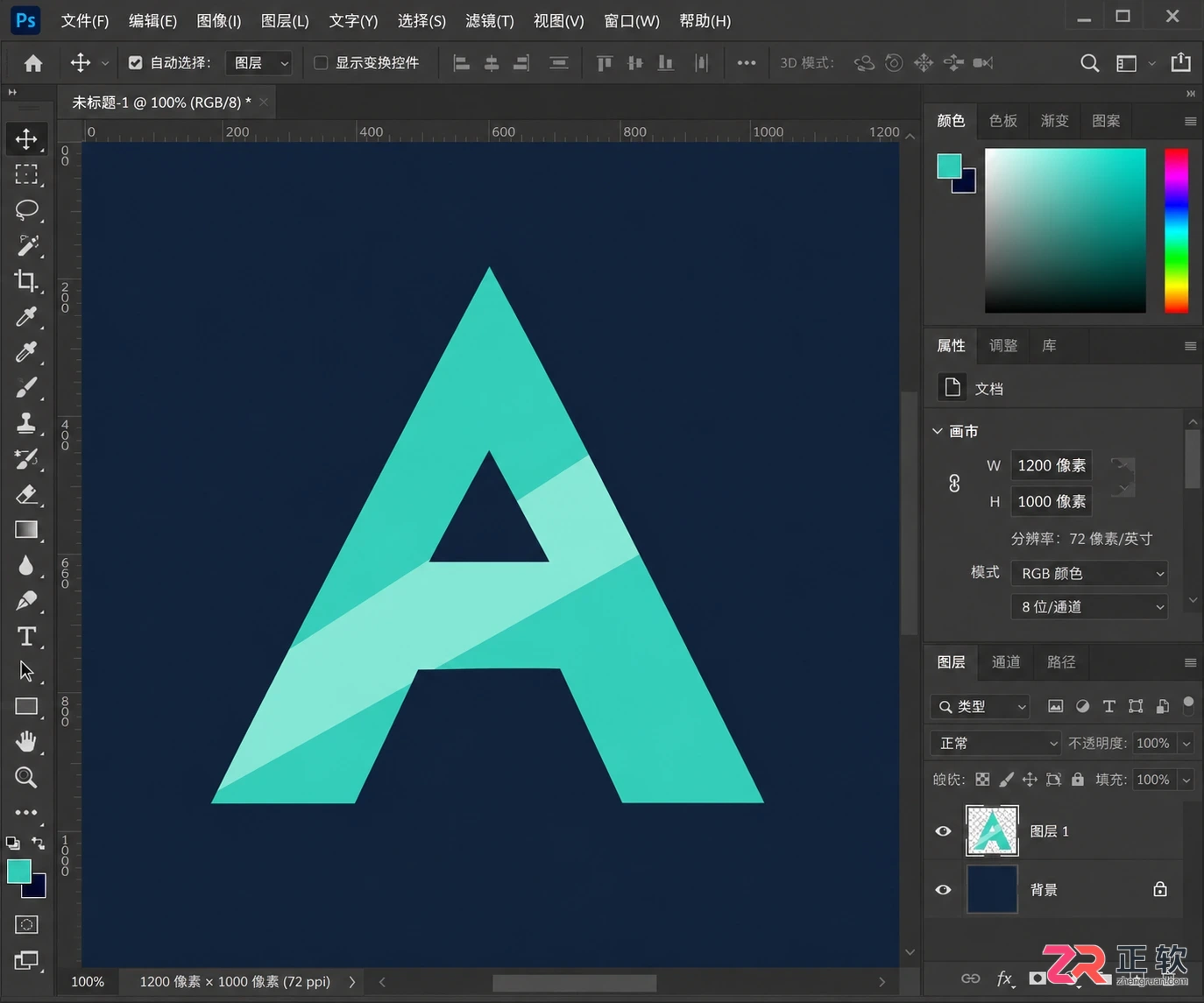Collapse the 画布 section chevron

(938, 431)
